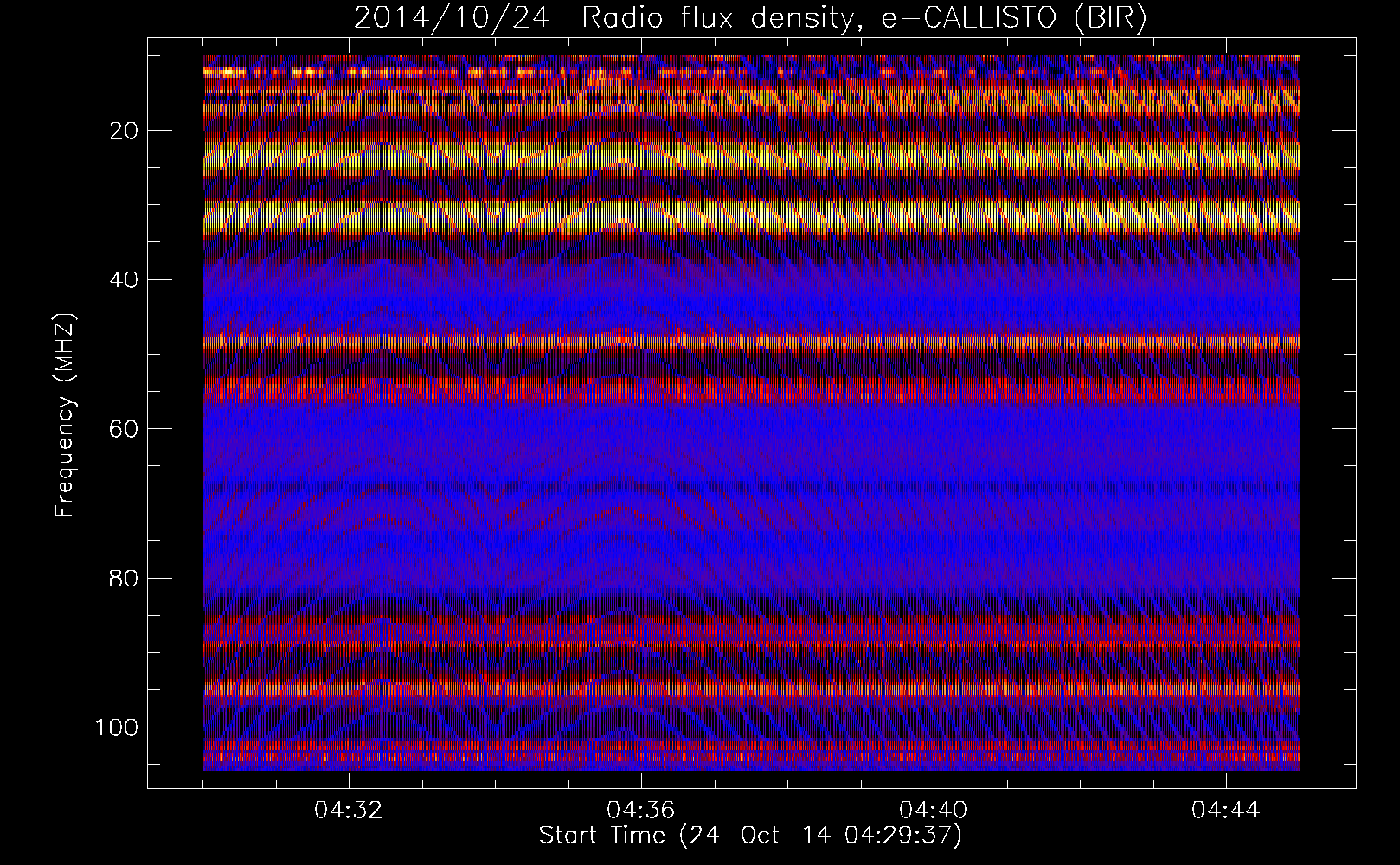Pick the 60 MHz frequency tick label

[x=124, y=429]
